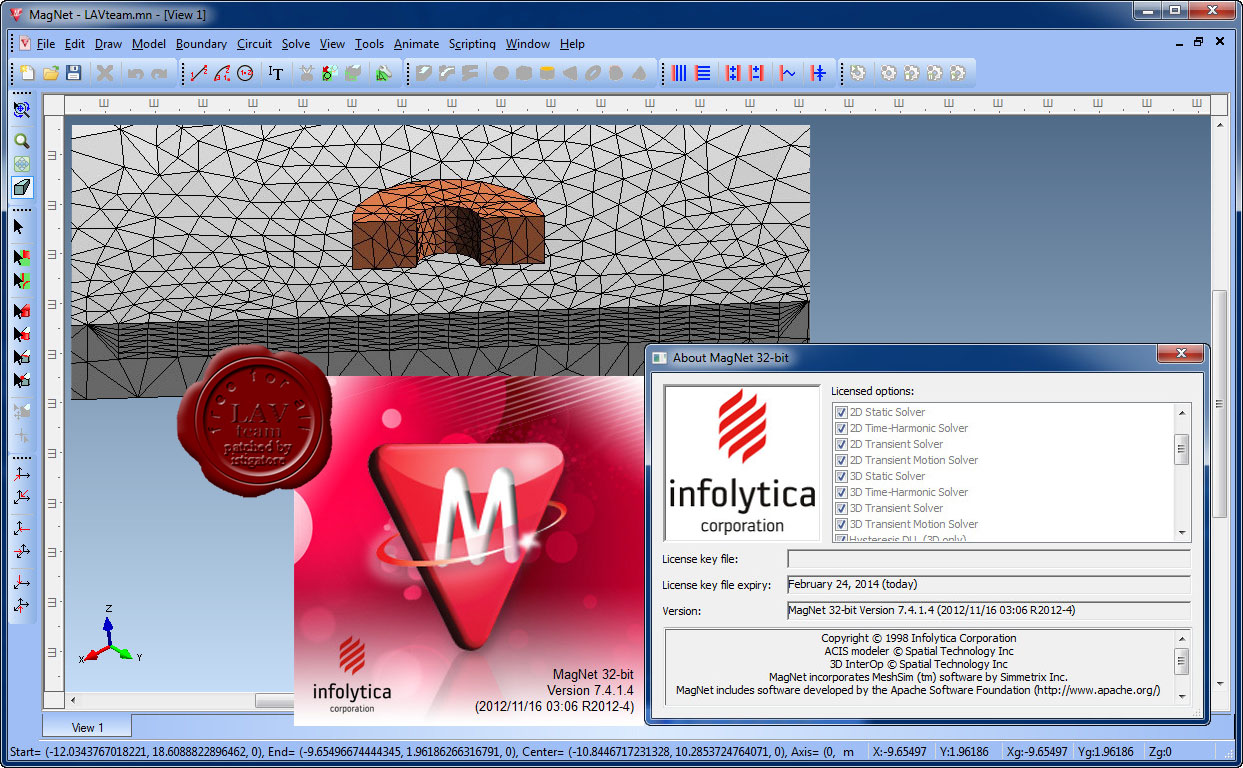Select the Add Circle drawing tool
The image size is (1243, 768).
(246, 73)
